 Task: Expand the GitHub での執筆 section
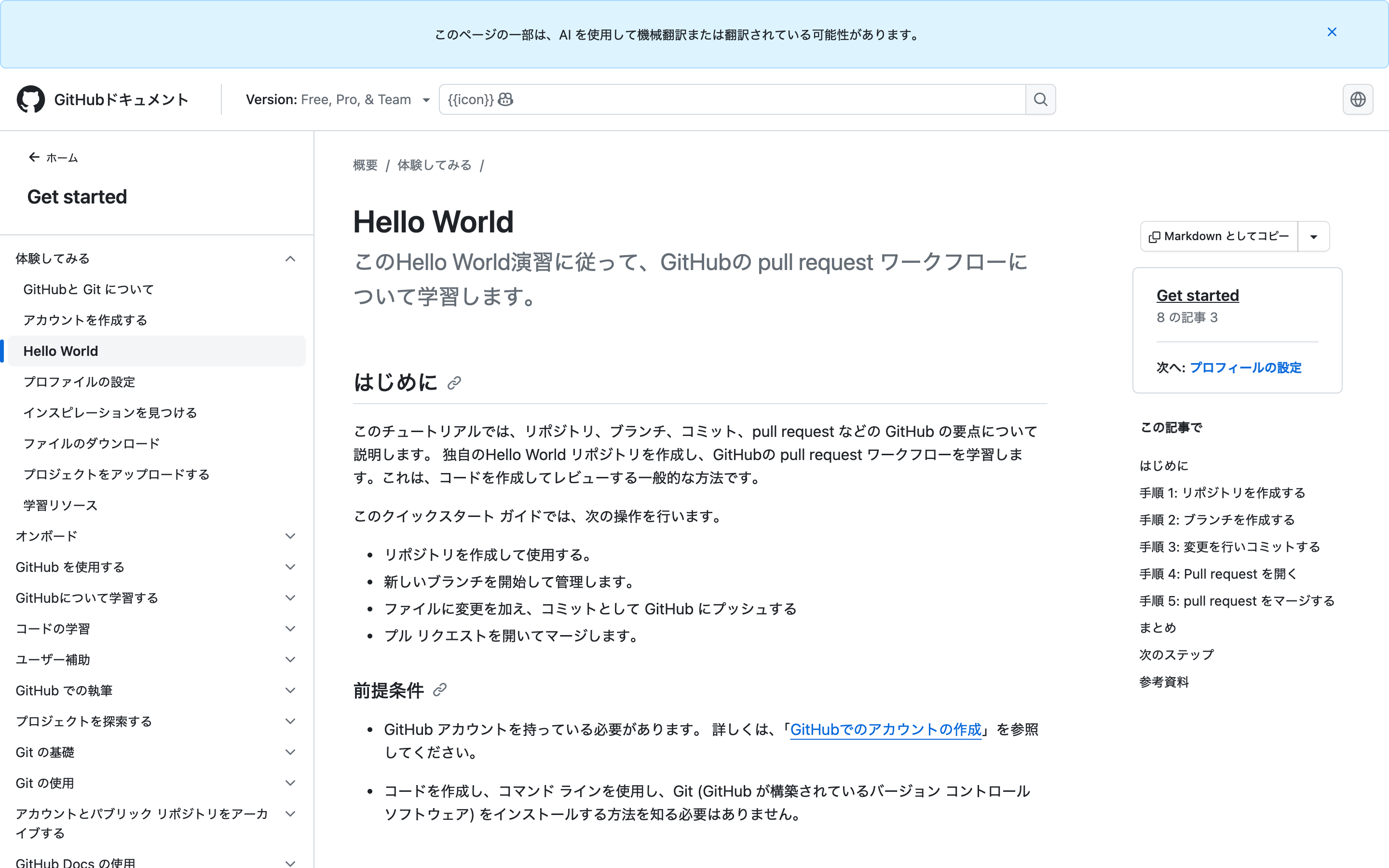(290, 691)
